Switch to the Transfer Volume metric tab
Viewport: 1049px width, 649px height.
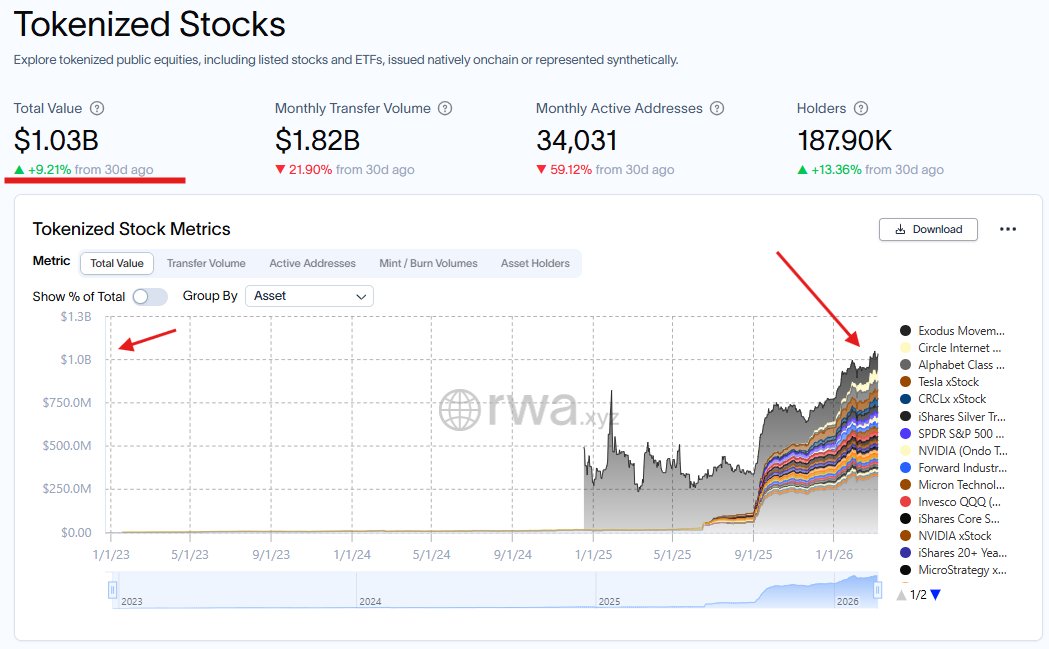click(x=206, y=264)
